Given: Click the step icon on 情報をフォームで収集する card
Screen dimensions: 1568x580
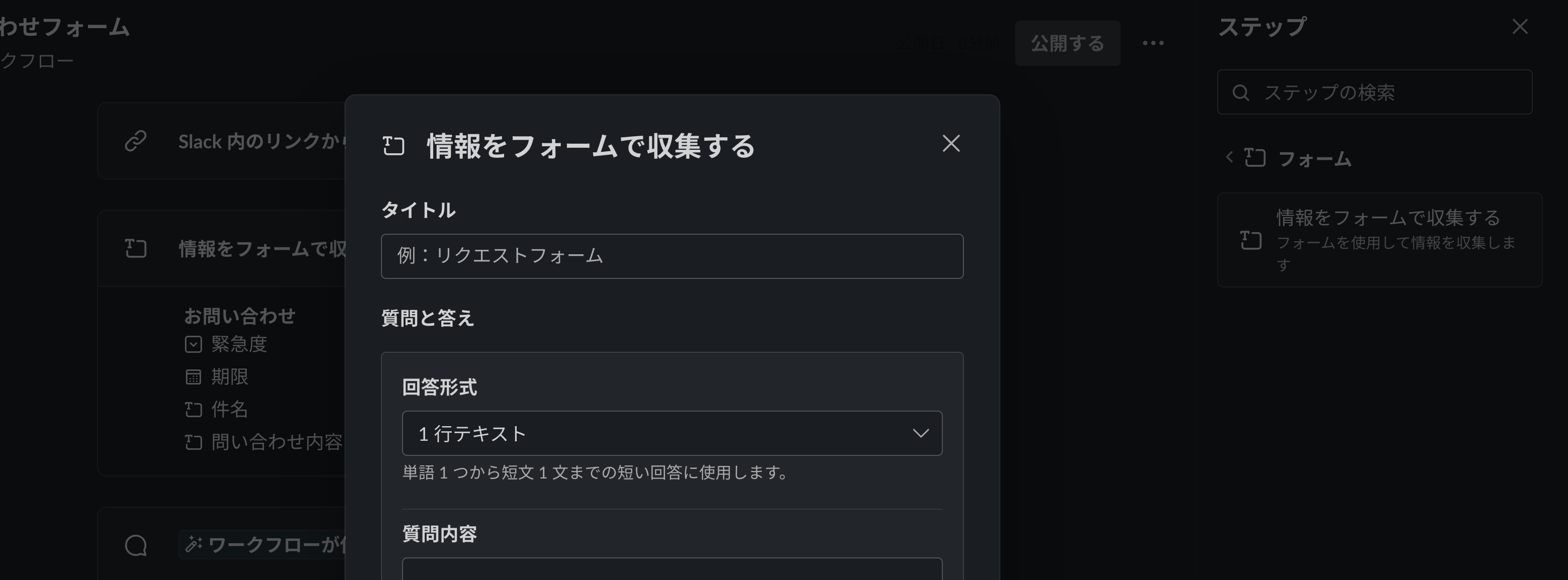Looking at the screenshot, I should click(x=1251, y=240).
